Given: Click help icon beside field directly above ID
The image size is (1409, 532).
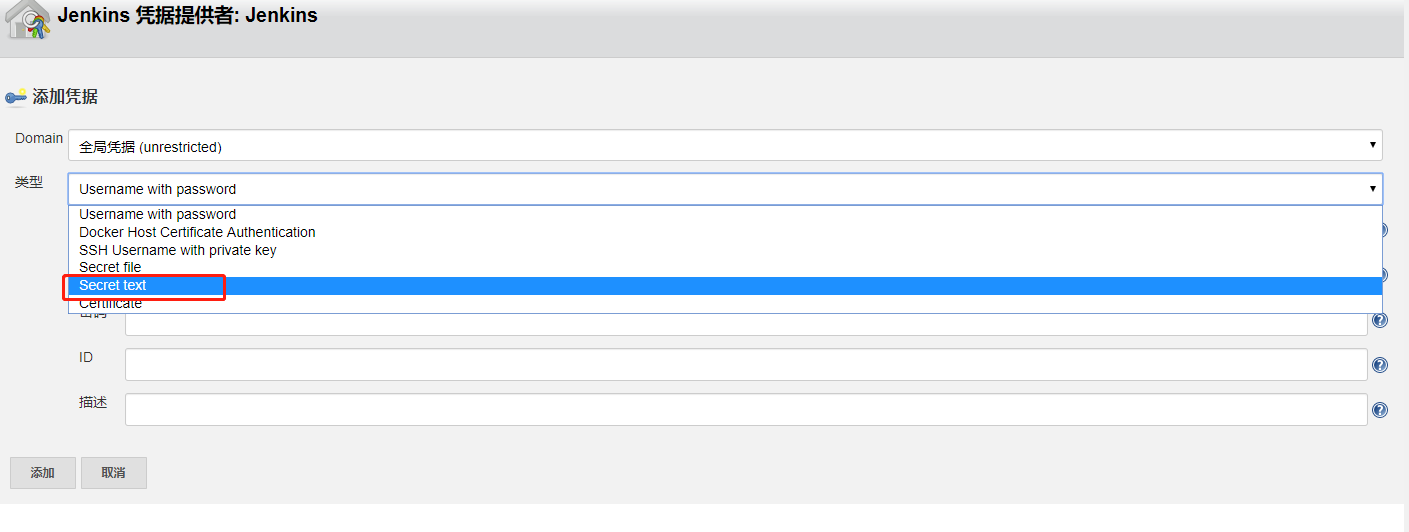Looking at the screenshot, I should [1380, 320].
